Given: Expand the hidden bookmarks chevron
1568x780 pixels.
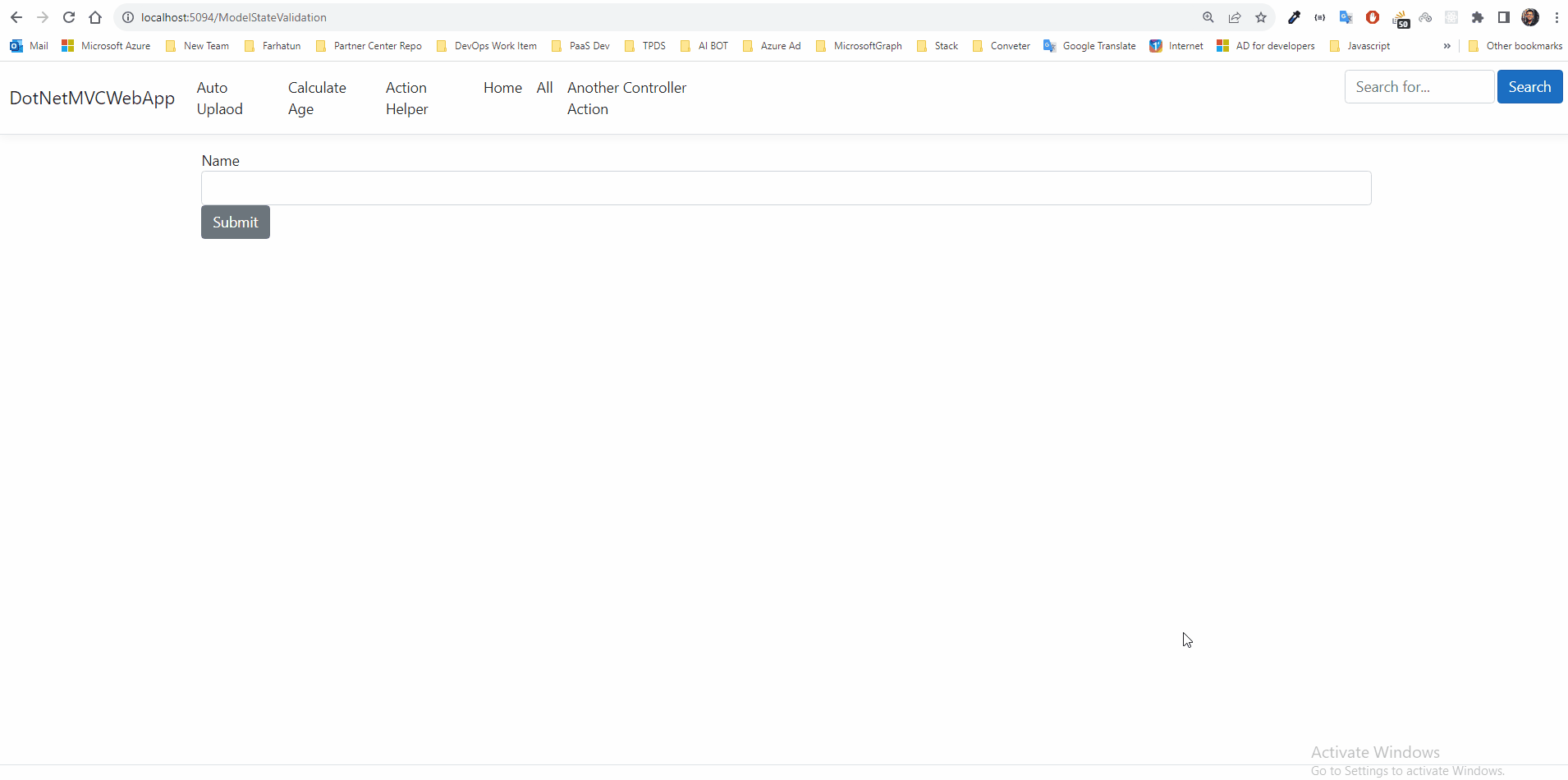Looking at the screenshot, I should click(x=1447, y=46).
